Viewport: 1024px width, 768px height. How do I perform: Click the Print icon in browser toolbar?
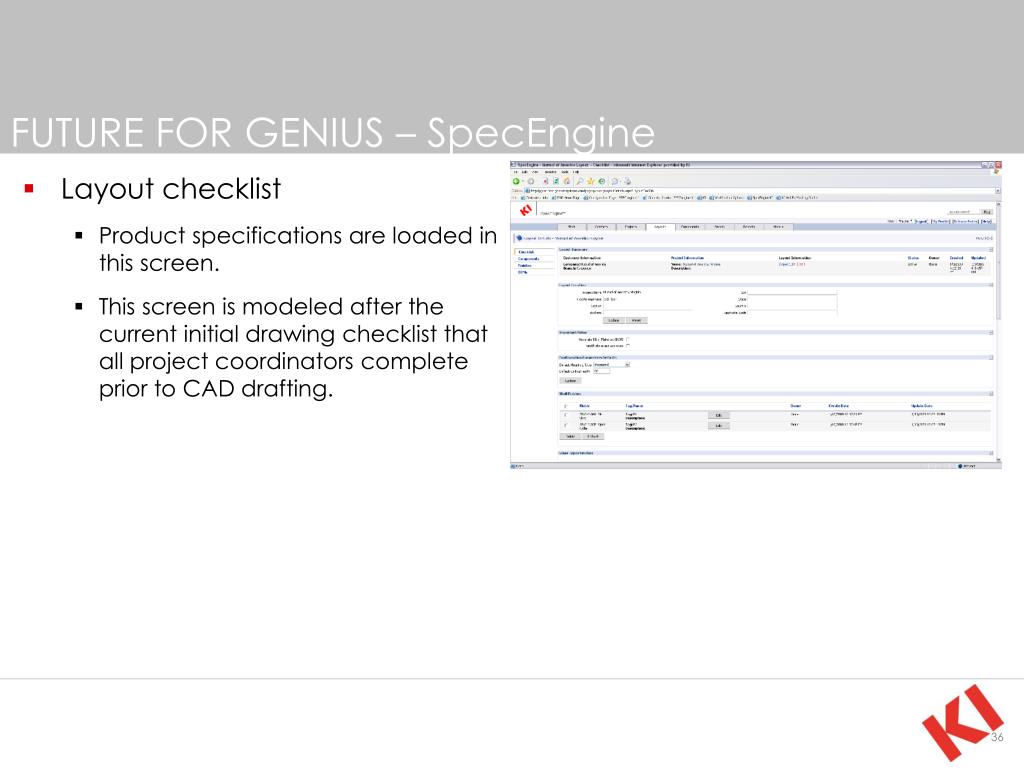[x=627, y=181]
